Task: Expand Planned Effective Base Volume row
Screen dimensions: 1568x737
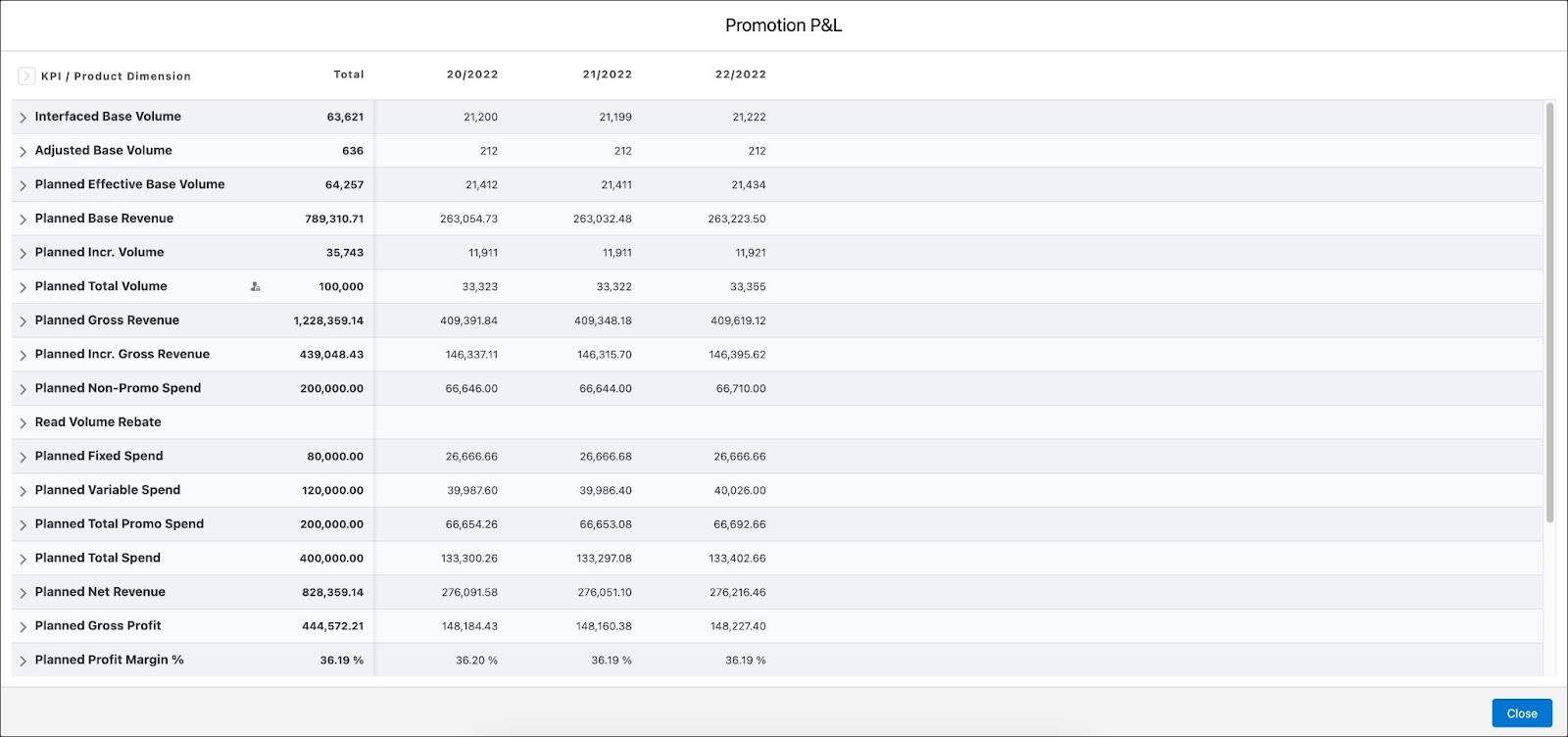Action: pyautogui.click(x=23, y=185)
